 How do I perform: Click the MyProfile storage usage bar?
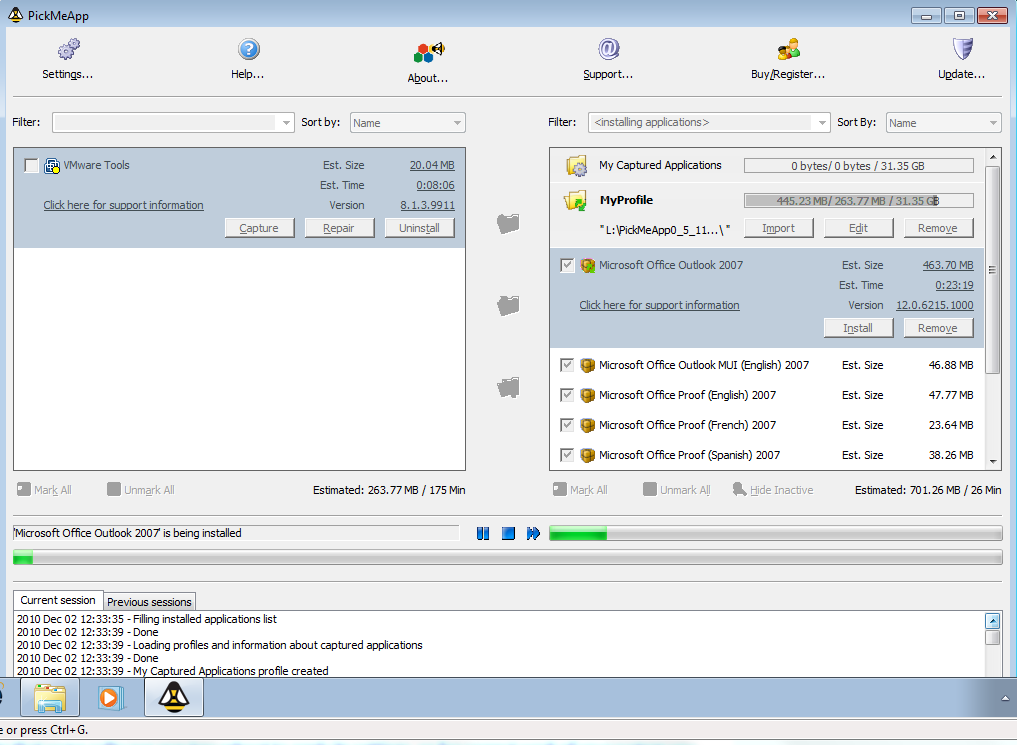pyautogui.click(x=859, y=201)
